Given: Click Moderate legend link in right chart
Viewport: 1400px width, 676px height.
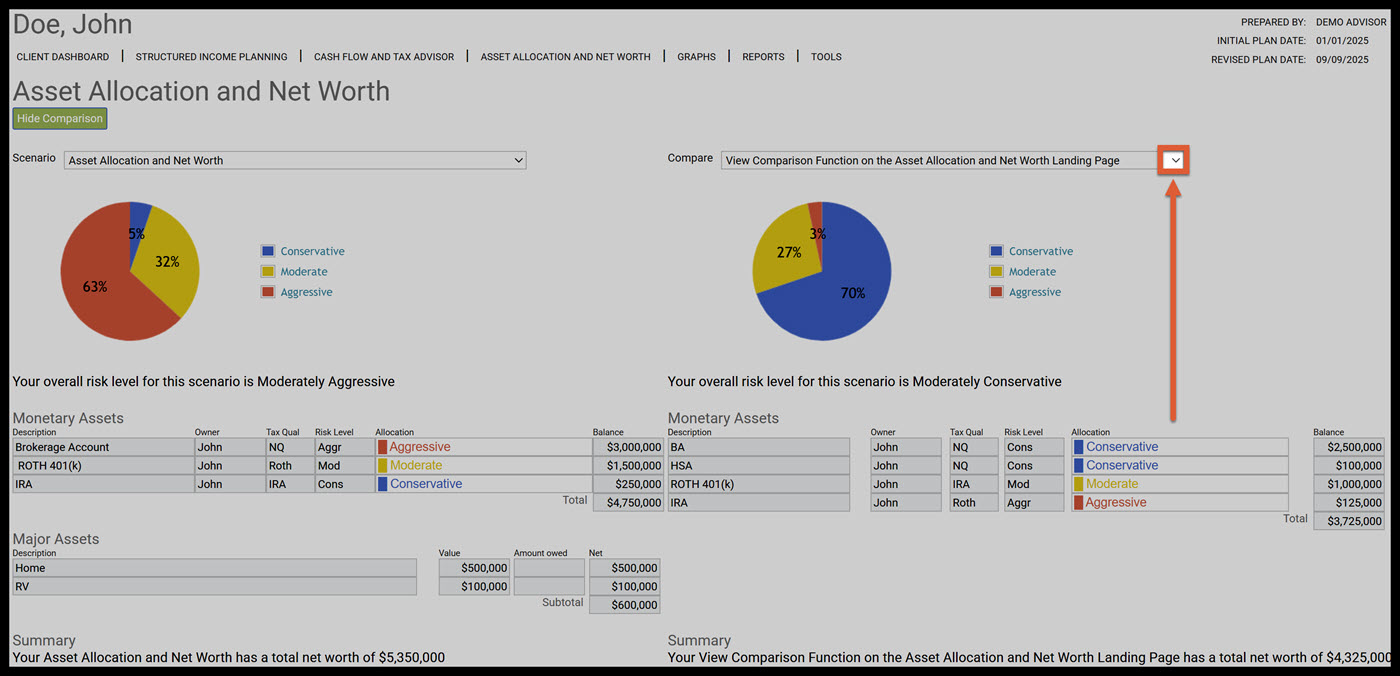Looking at the screenshot, I should coord(1032,272).
